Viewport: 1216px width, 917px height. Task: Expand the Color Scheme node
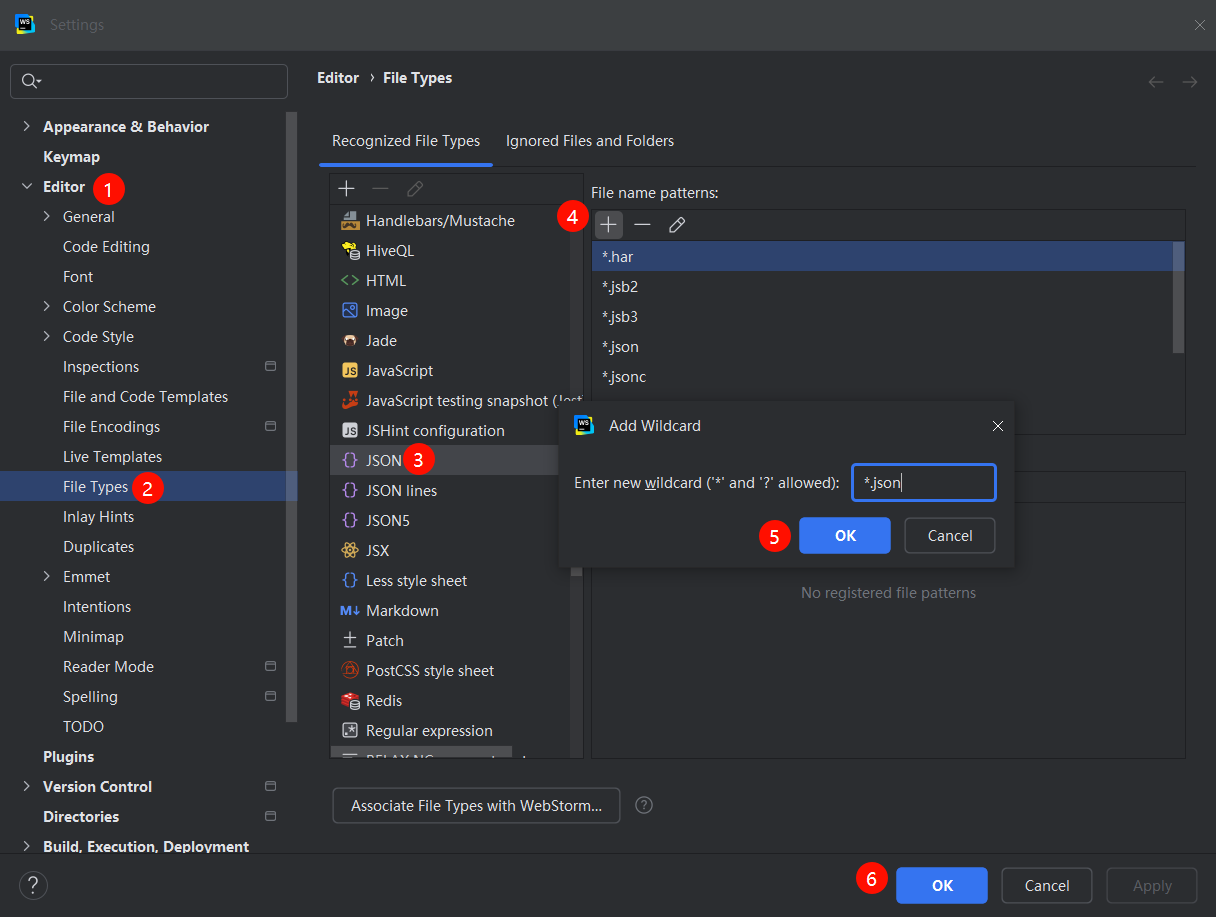[47, 307]
